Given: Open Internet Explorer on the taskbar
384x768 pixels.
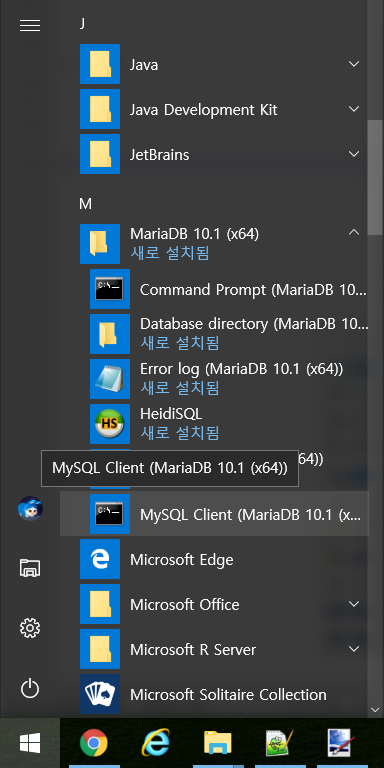Looking at the screenshot, I should tap(156, 744).
